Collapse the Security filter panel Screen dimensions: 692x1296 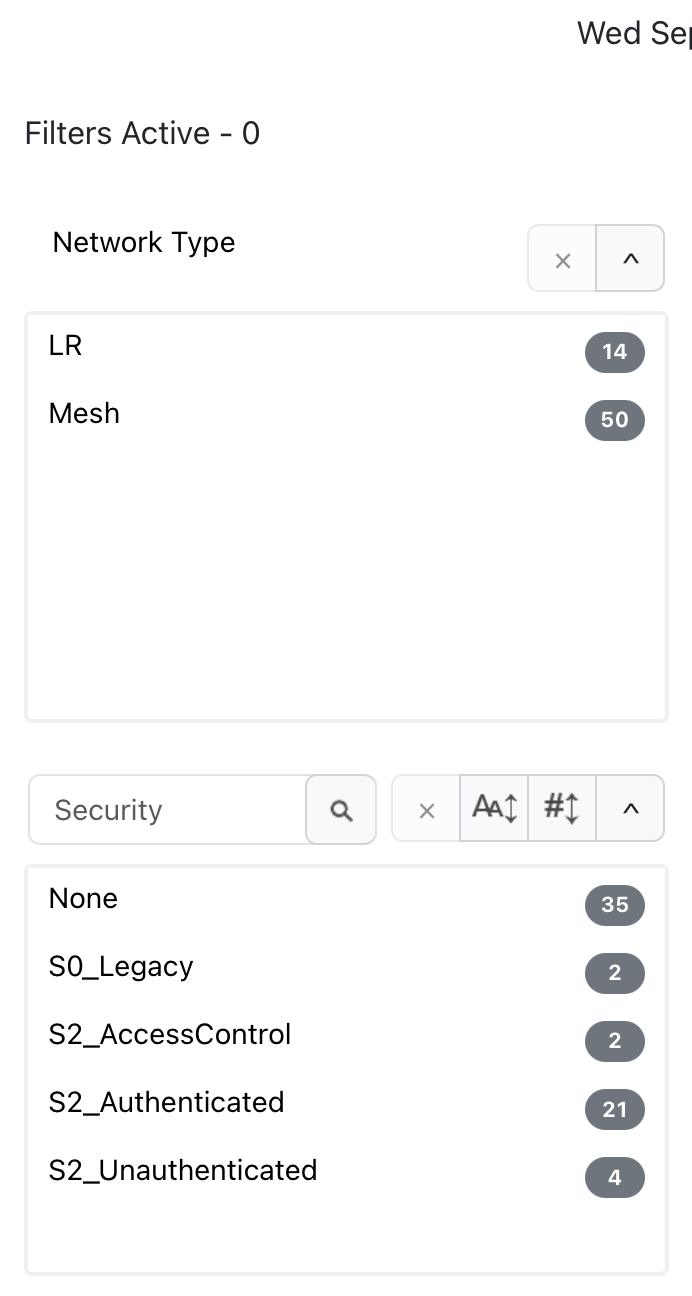pos(630,809)
